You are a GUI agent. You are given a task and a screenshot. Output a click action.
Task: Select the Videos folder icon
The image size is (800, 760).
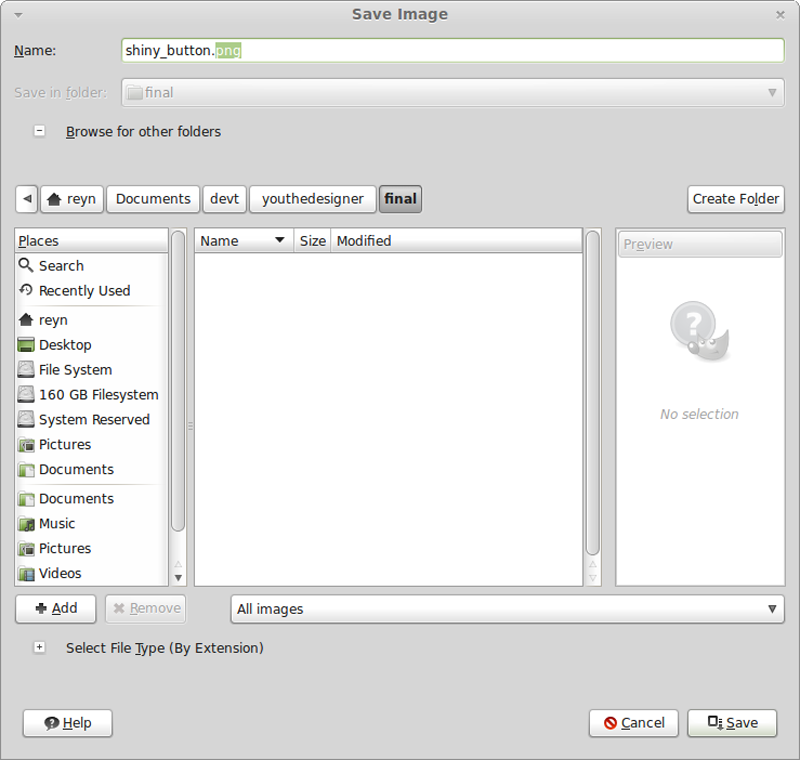[x=26, y=573]
